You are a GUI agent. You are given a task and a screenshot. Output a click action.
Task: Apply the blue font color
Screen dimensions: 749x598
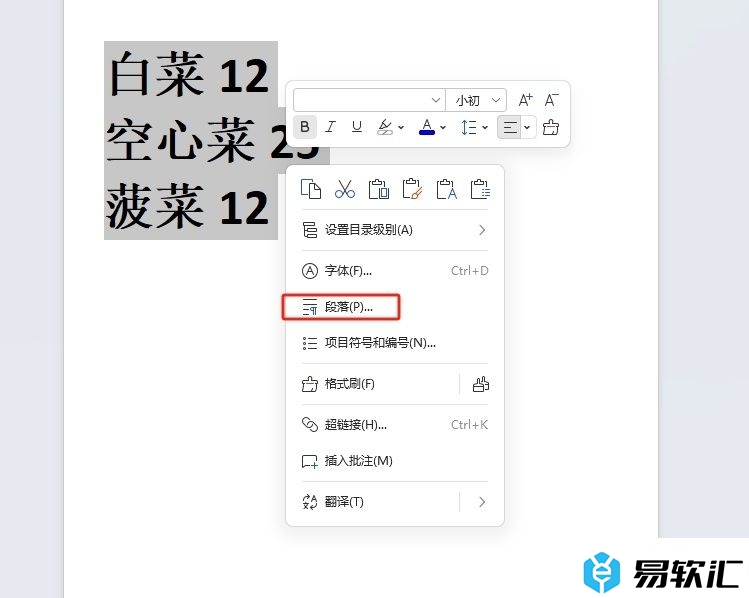(427, 127)
